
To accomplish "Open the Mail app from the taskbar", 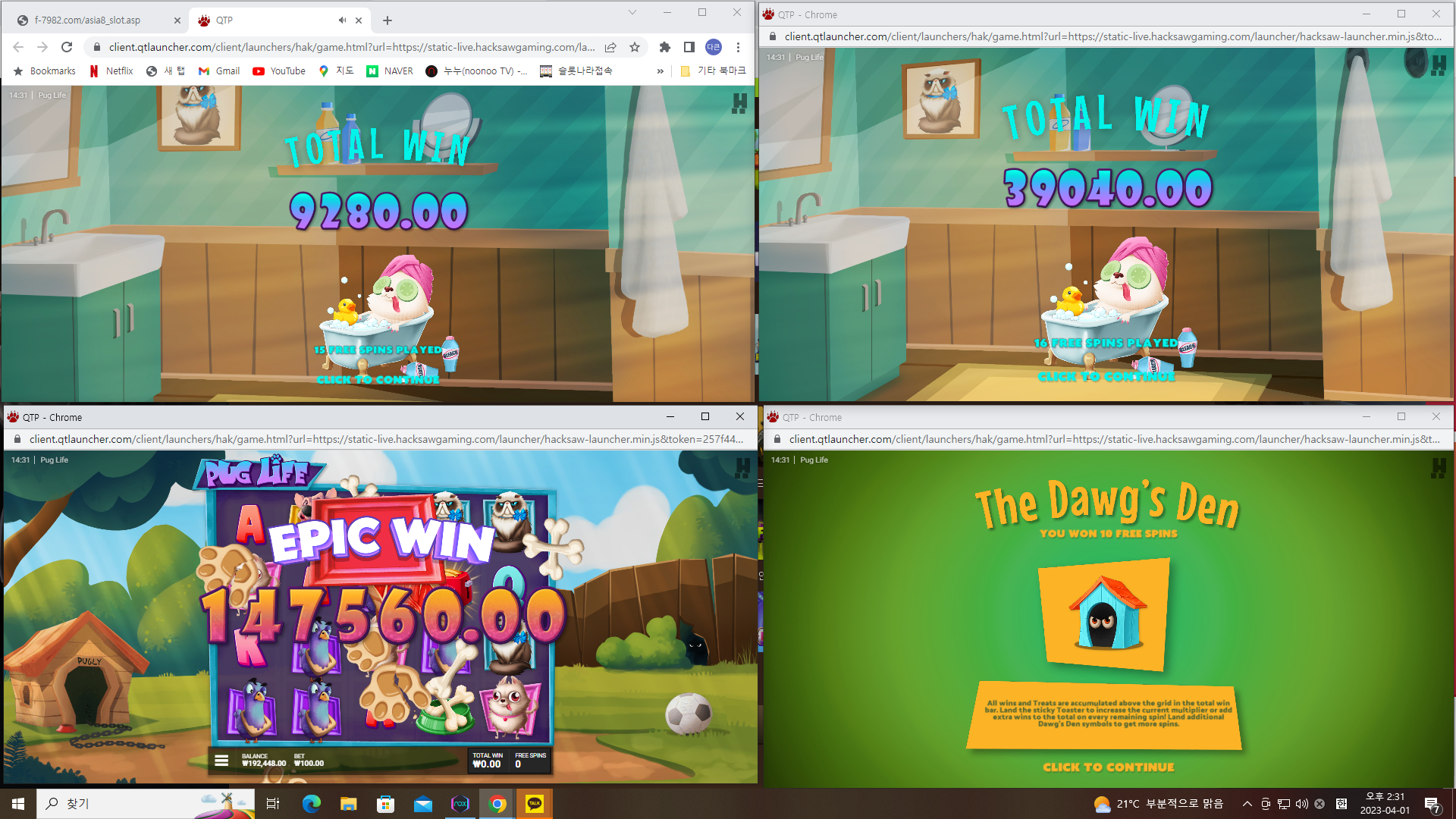I will coord(422,804).
